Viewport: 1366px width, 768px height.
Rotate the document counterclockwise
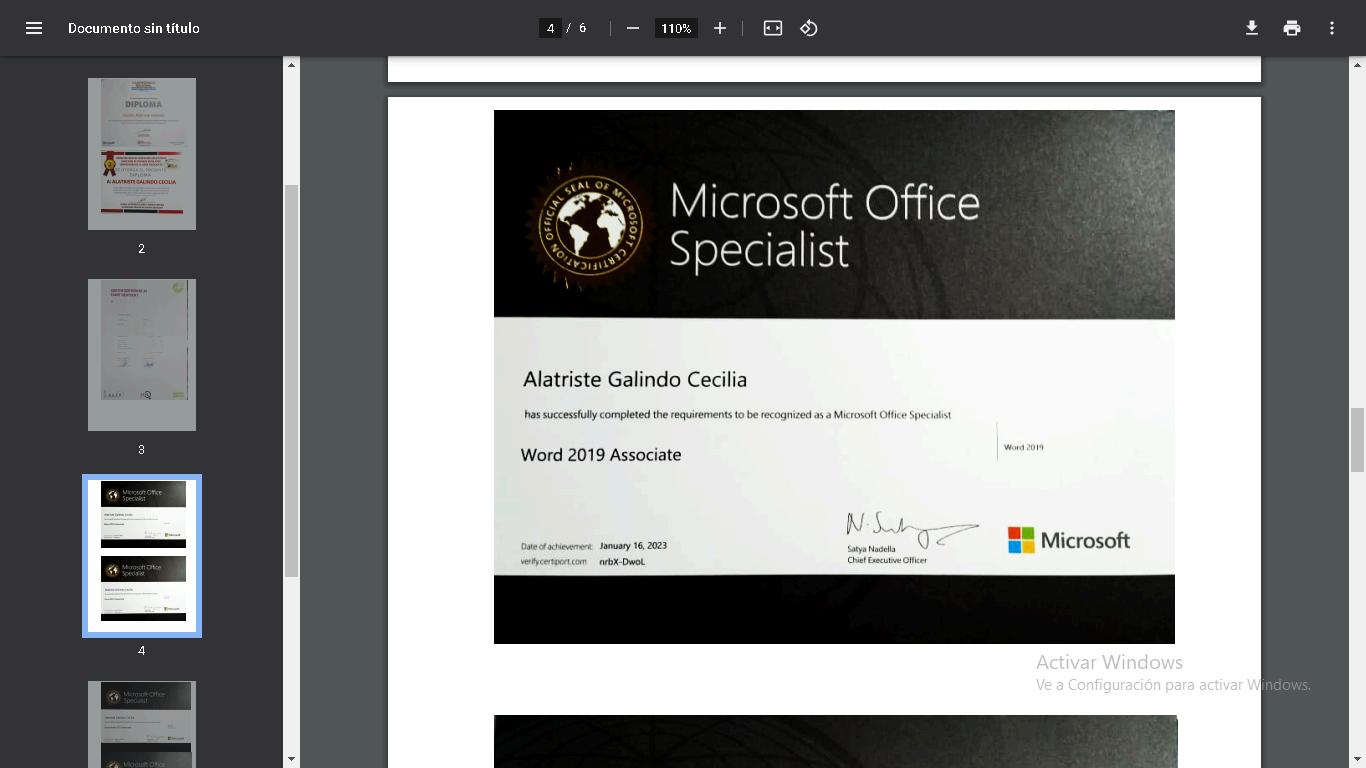(809, 28)
